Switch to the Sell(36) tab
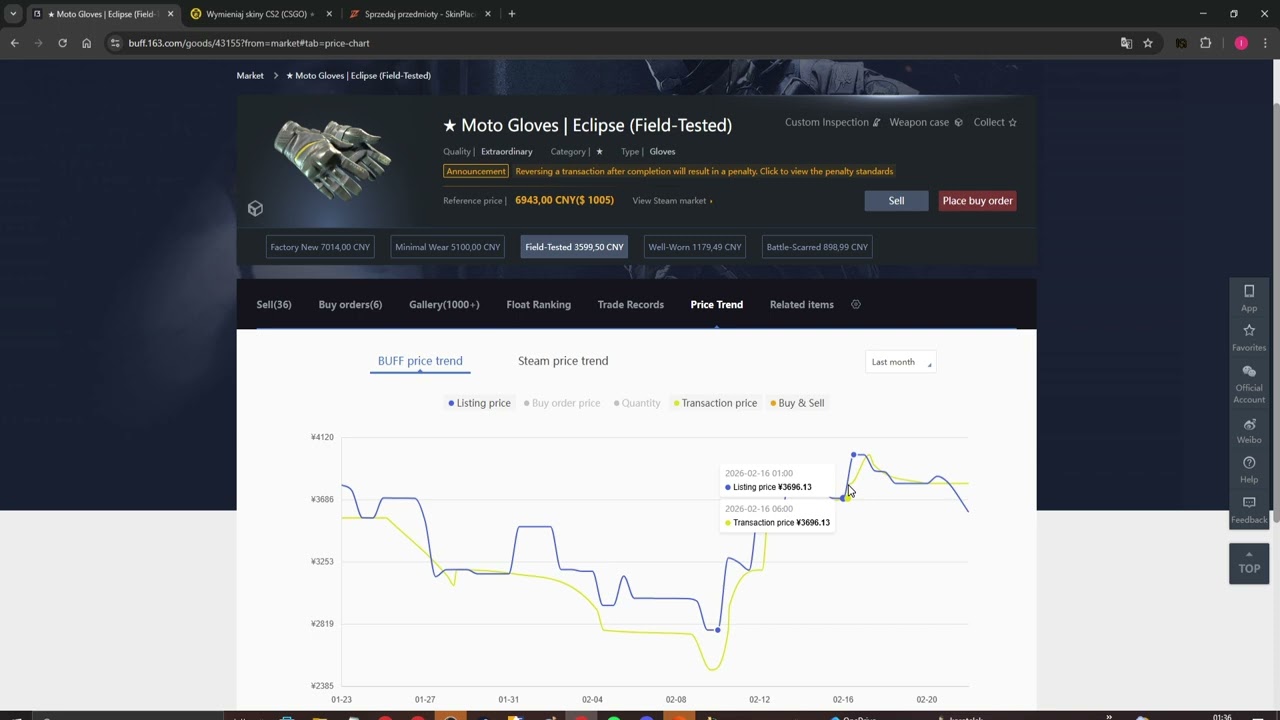Screen dimensions: 1280x720 tap(274, 304)
